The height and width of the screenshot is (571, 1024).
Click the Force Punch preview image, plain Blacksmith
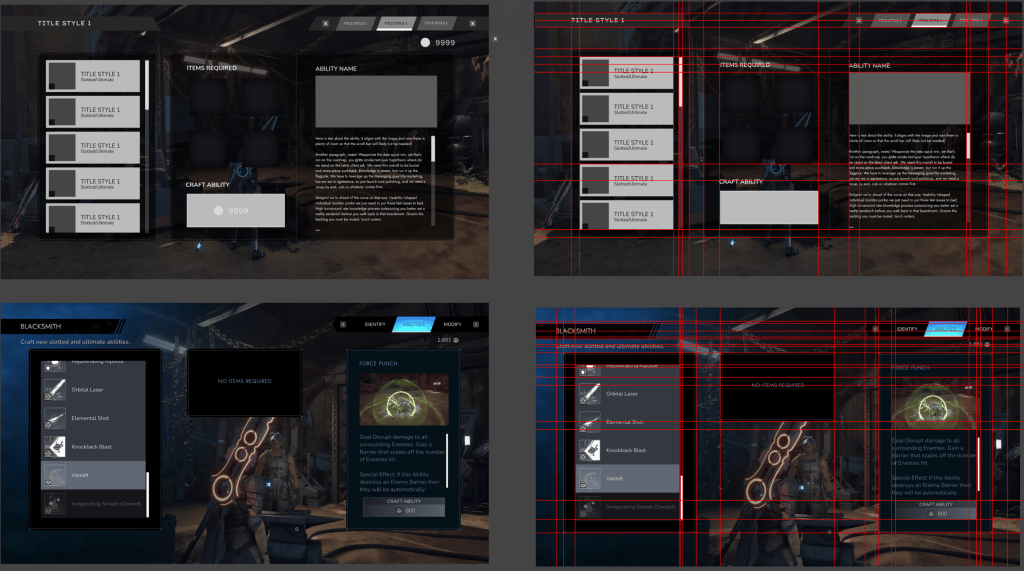pyautogui.click(x=404, y=400)
